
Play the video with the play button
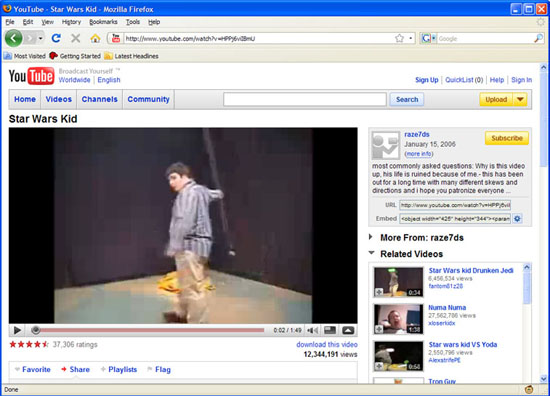(x=17, y=330)
